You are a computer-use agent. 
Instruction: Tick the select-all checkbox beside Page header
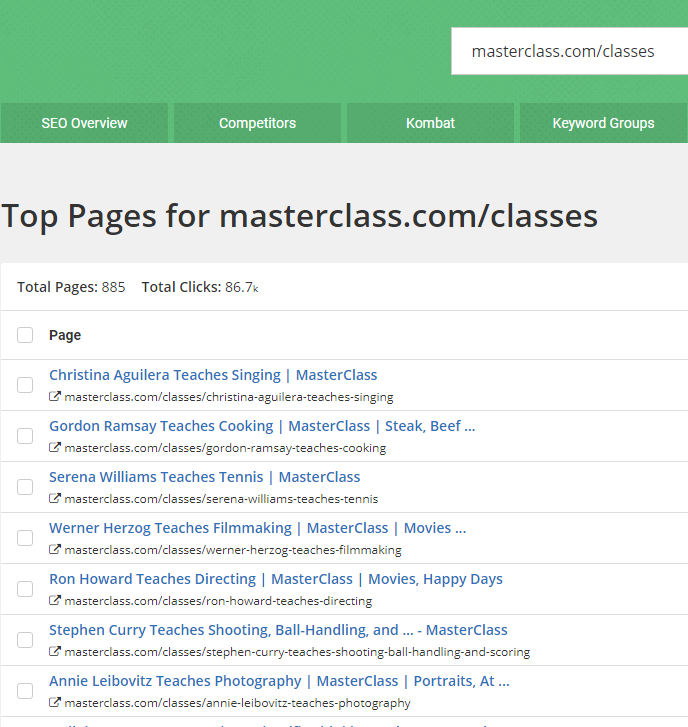[x=25, y=335]
